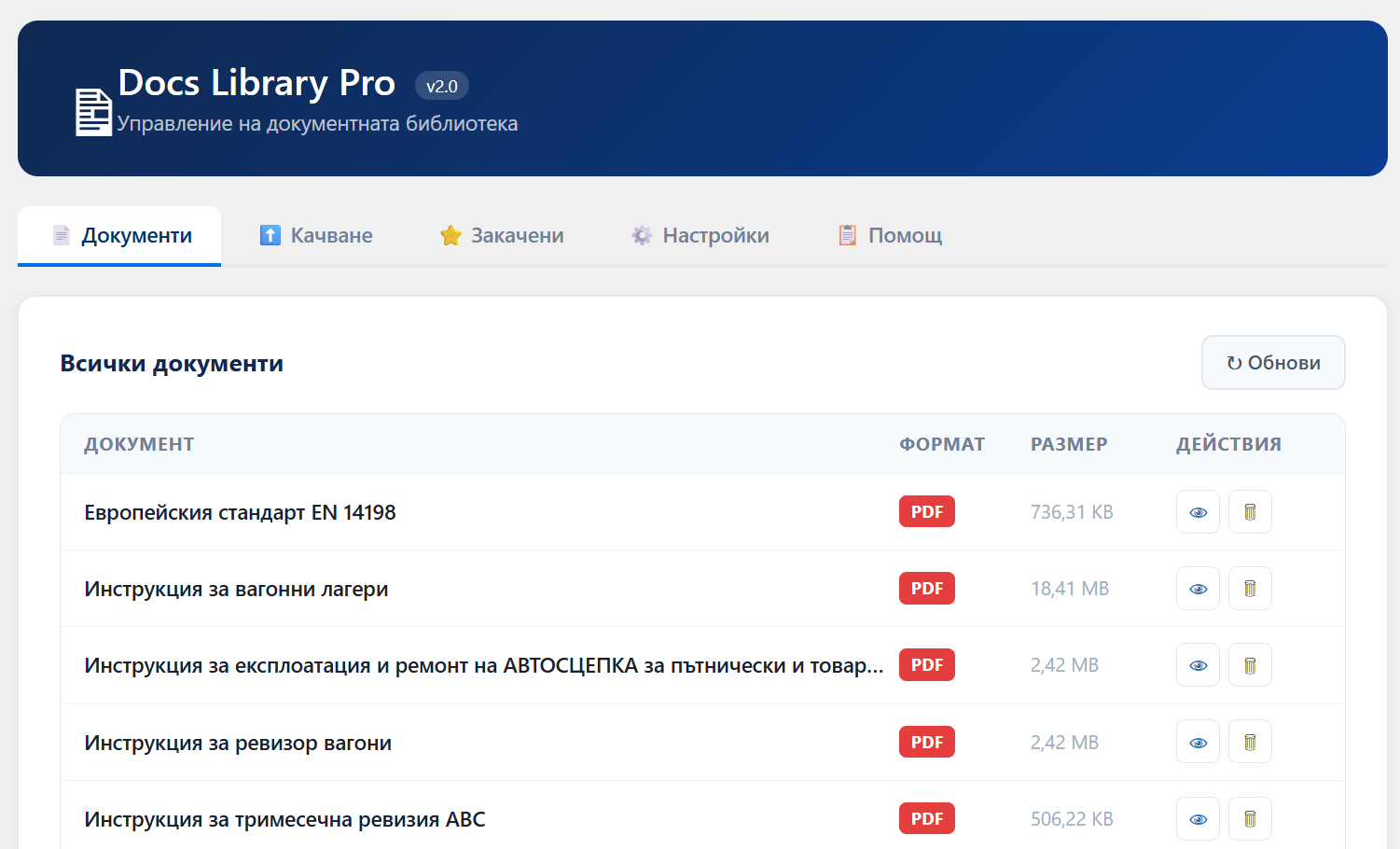1400x849 pixels.
Task: View the Инструкция за ревизор вагони document
Action: [x=1198, y=742]
